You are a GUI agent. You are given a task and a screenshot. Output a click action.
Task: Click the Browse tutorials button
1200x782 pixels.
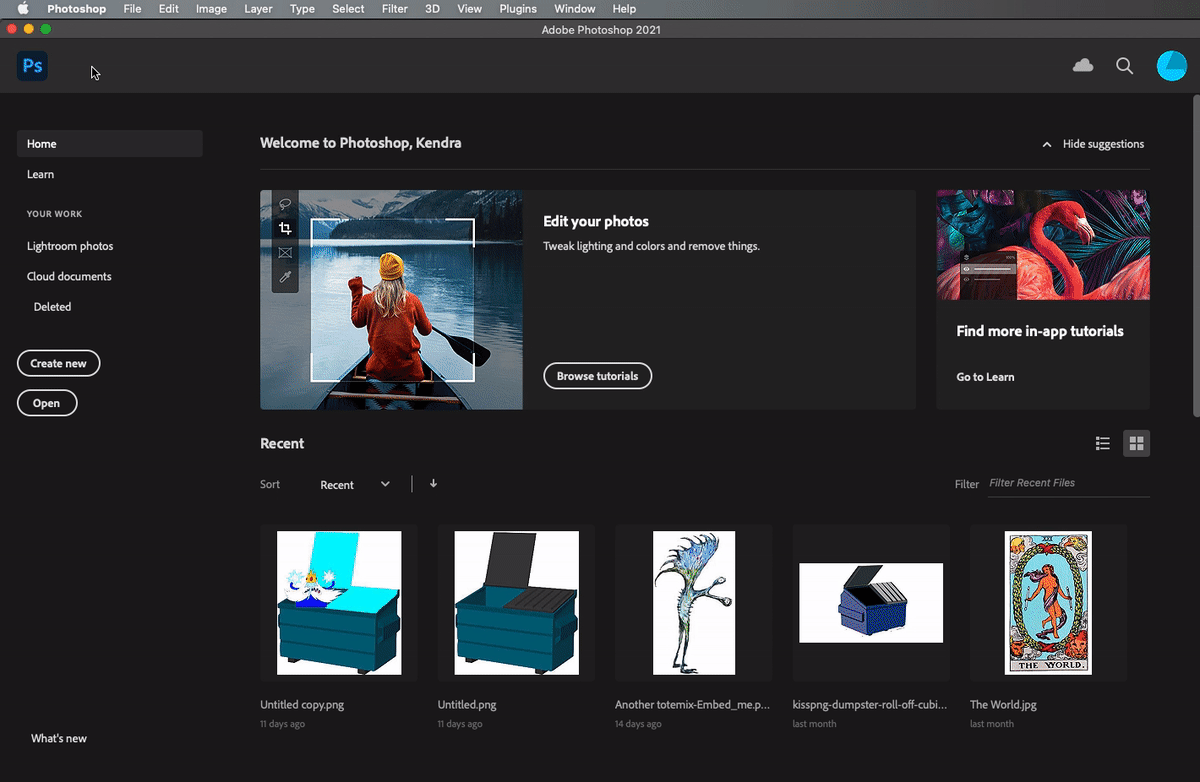coord(598,376)
